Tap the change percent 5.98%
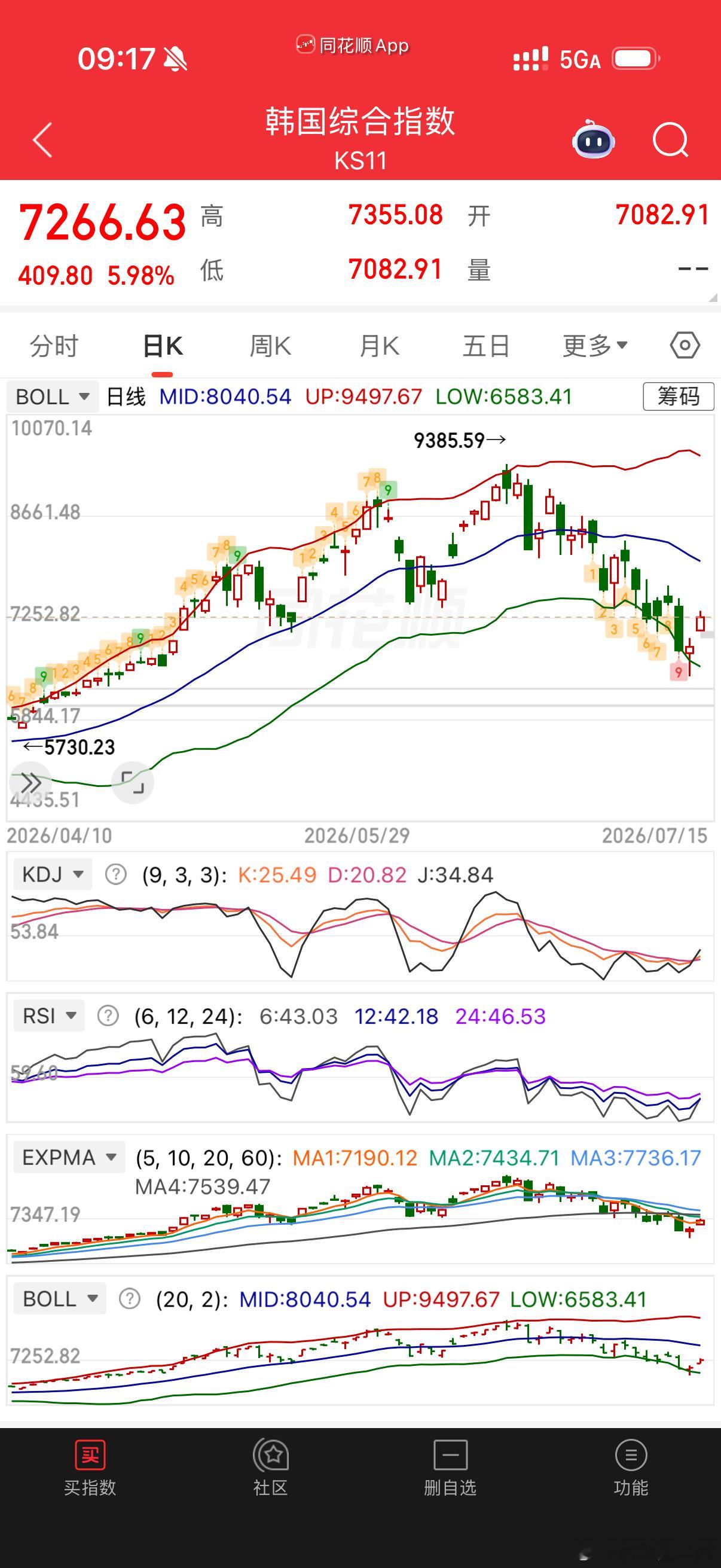This screenshot has height=1568, width=721. [x=141, y=276]
